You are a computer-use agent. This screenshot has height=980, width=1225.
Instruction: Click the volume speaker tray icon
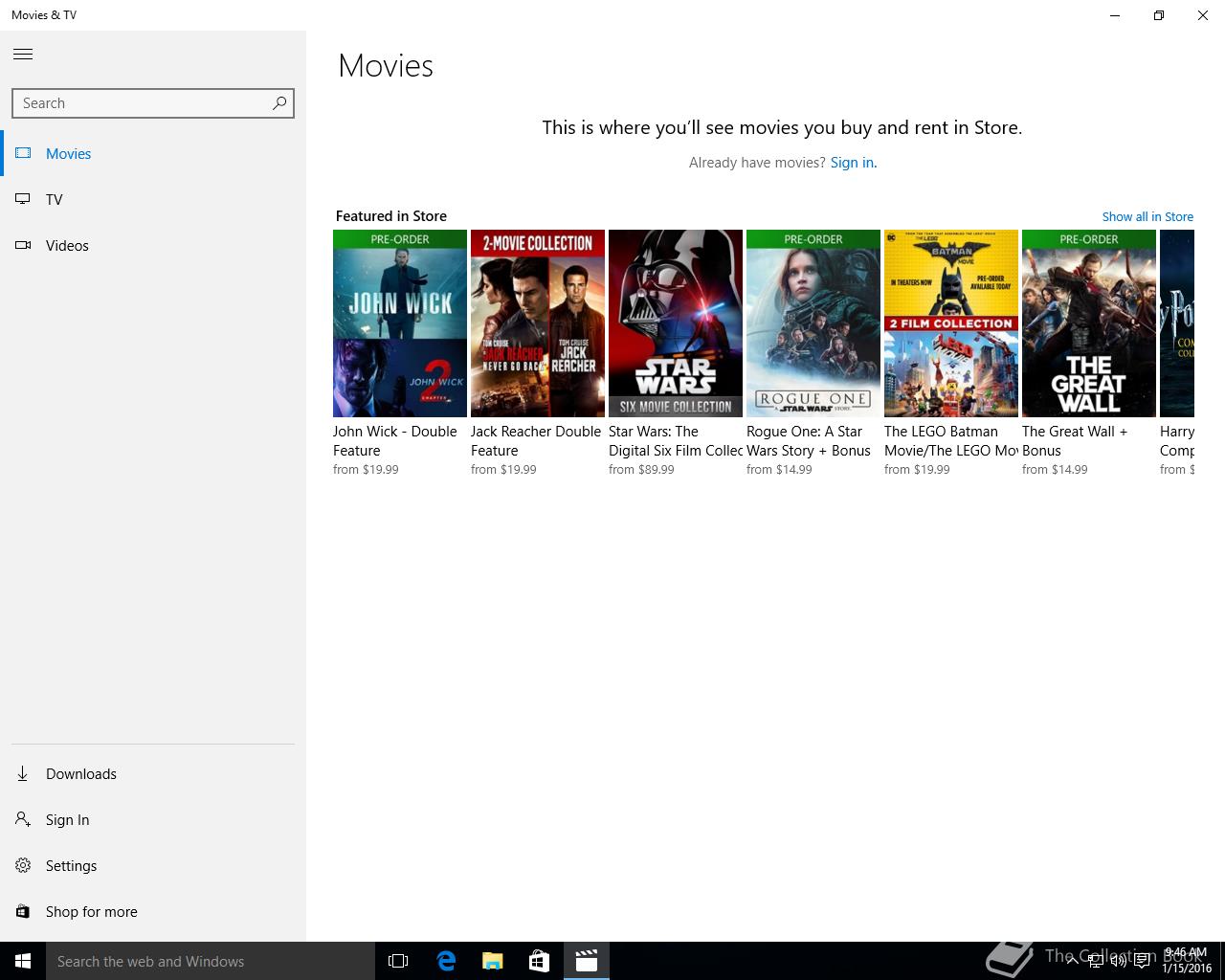pyautogui.click(x=1118, y=961)
